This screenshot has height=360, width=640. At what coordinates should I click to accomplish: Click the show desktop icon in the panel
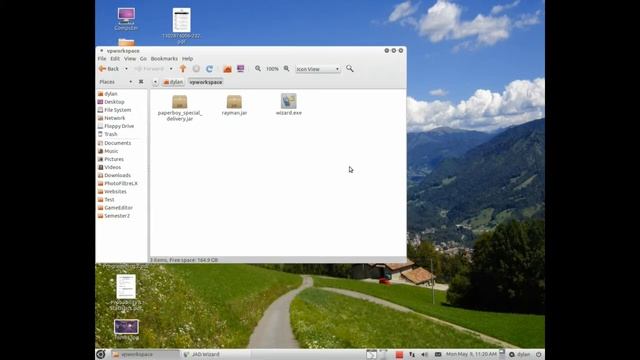[x=371, y=354]
